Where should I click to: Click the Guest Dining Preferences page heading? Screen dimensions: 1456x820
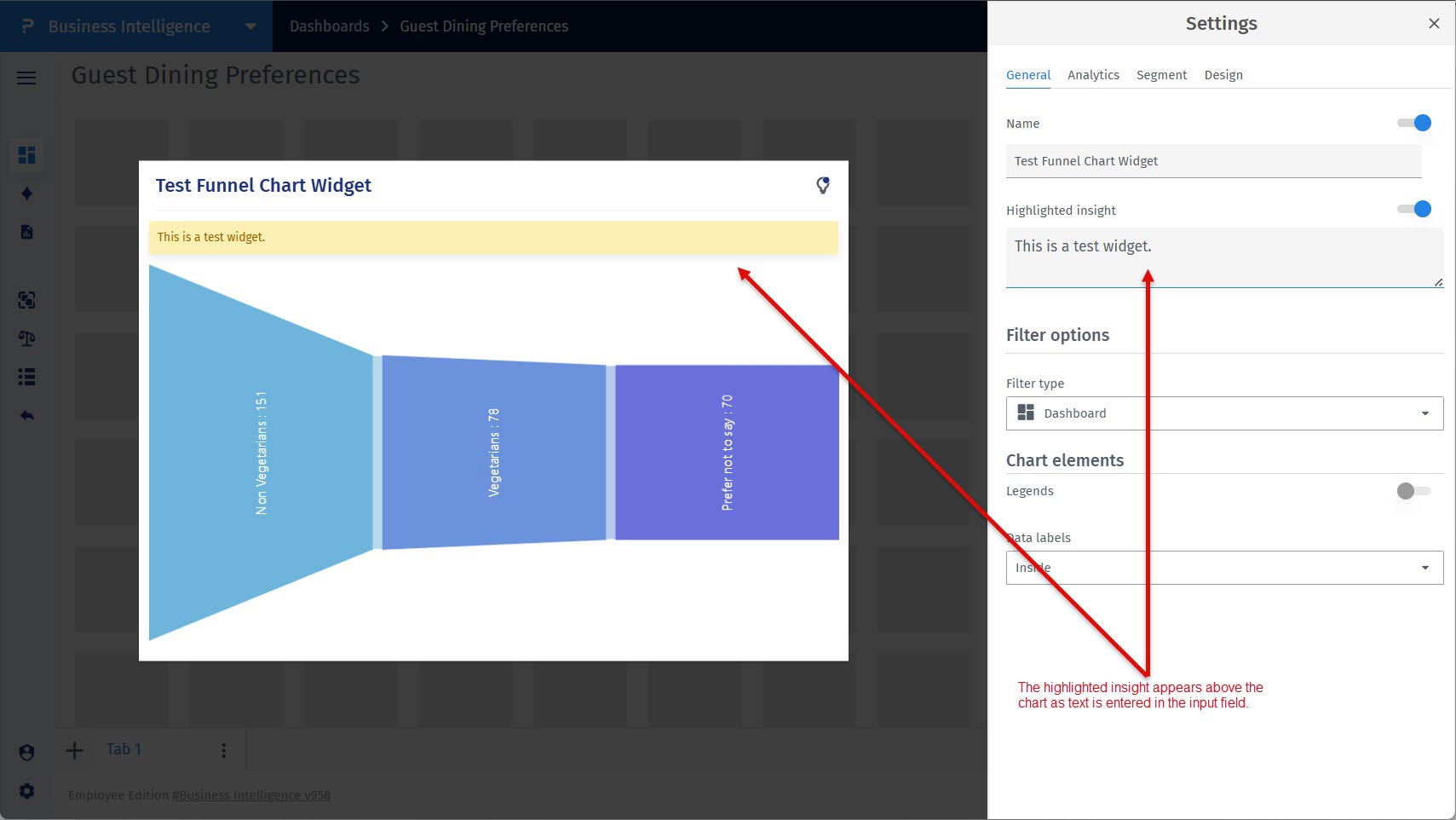coord(216,75)
